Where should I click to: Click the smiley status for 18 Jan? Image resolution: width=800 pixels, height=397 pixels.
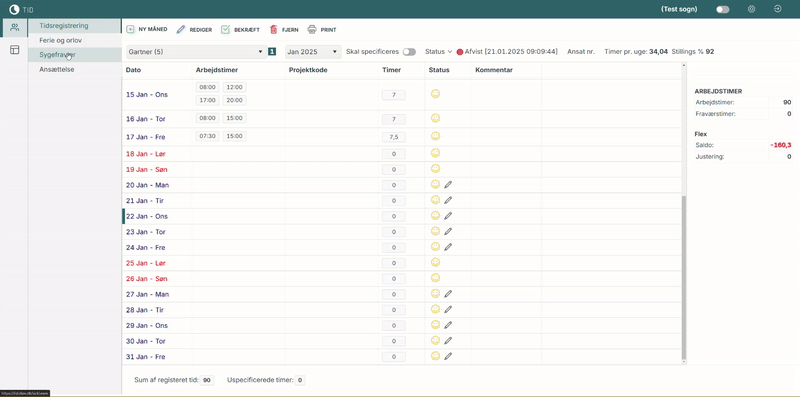[x=435, y=153]
